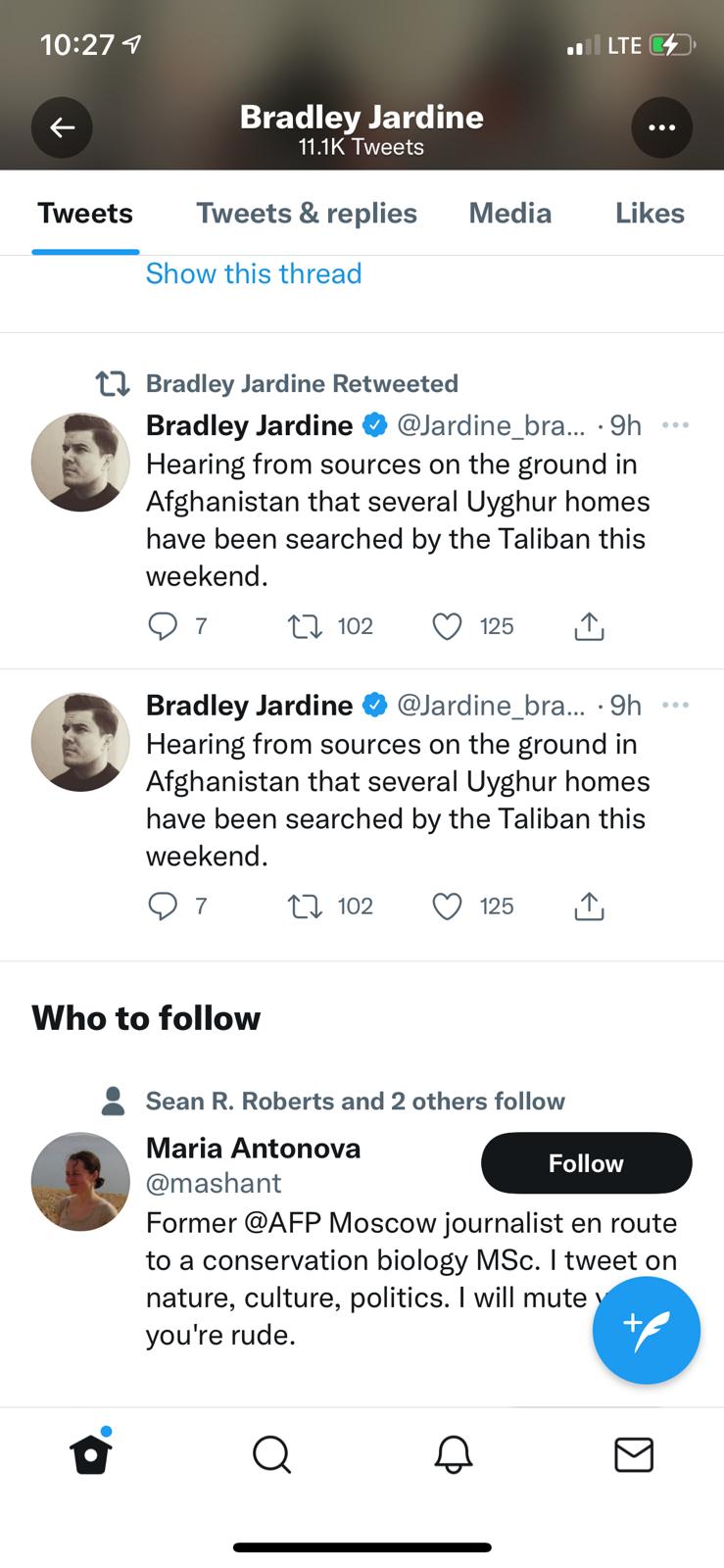Like the second Bradley Jardine tweet
724x1568 pixels.
(x=447, y=906)
